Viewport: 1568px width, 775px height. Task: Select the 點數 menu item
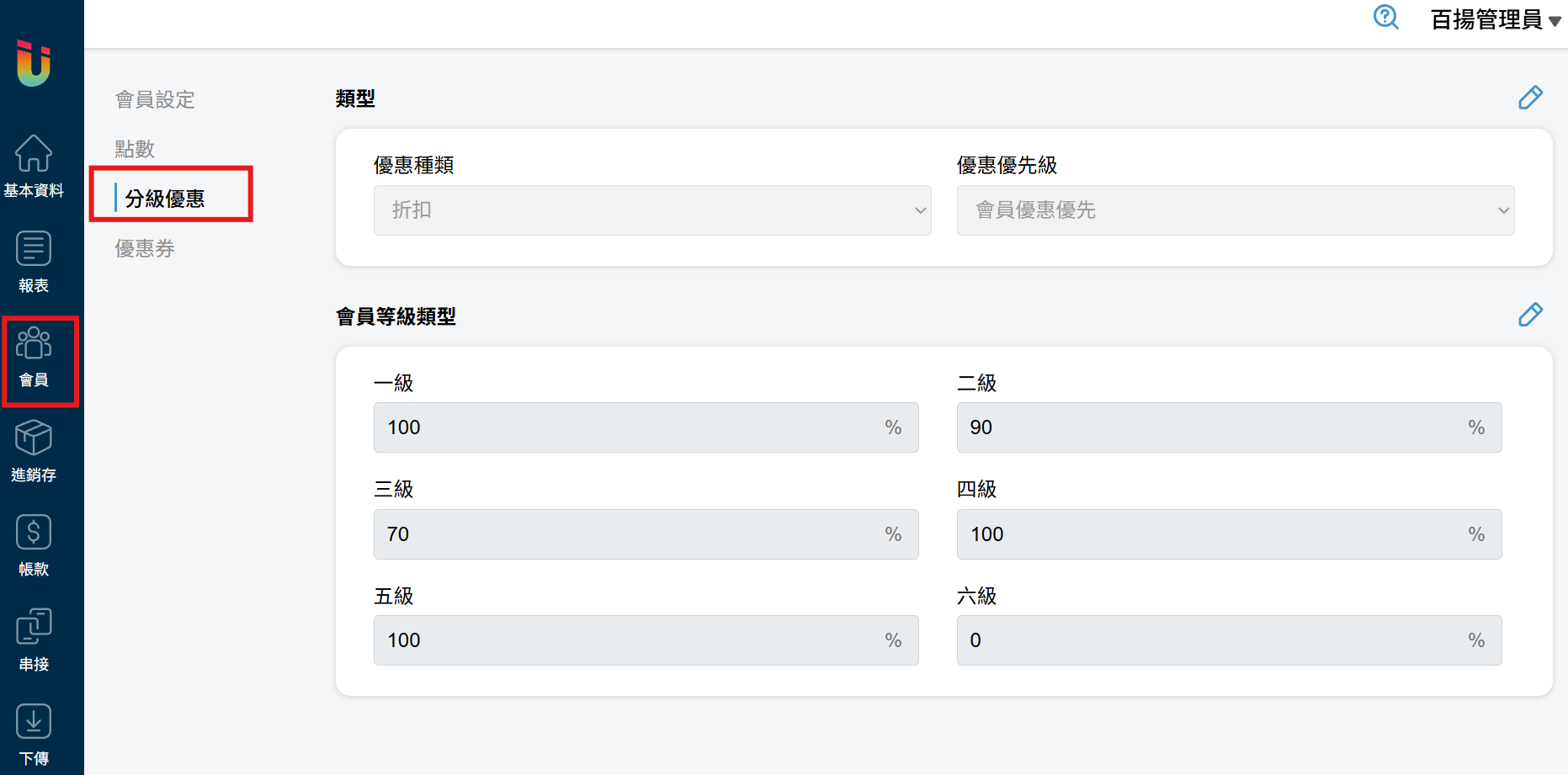point(135,149)
